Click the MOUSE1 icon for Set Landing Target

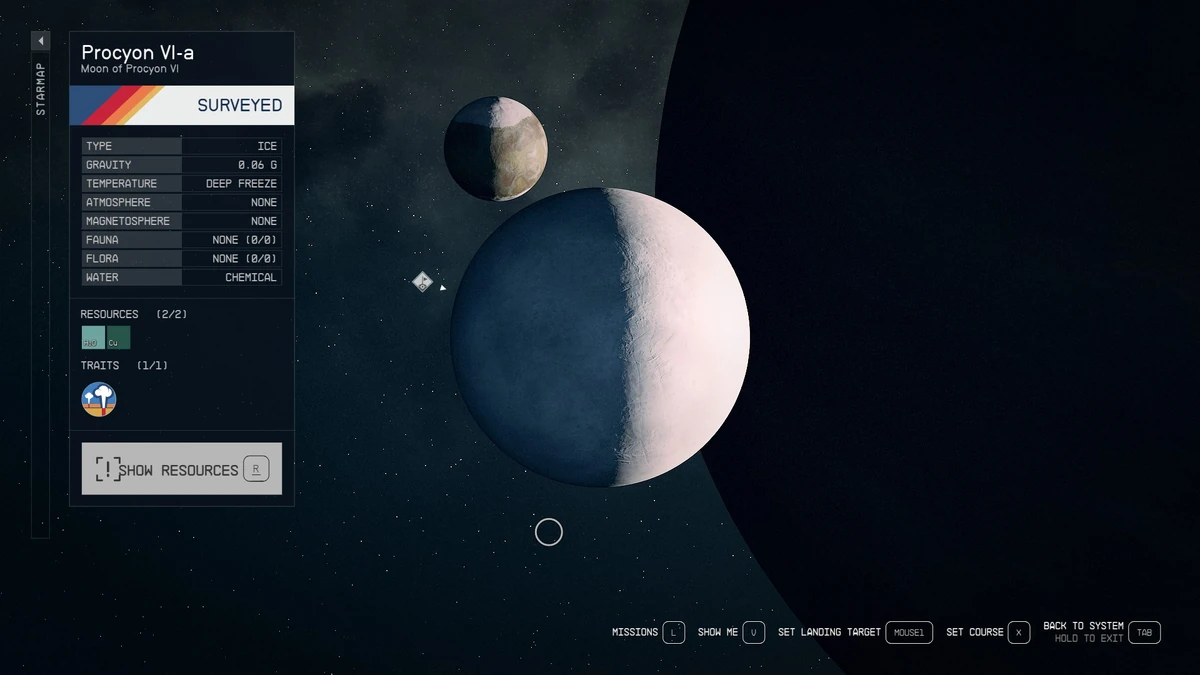point(909,632)
